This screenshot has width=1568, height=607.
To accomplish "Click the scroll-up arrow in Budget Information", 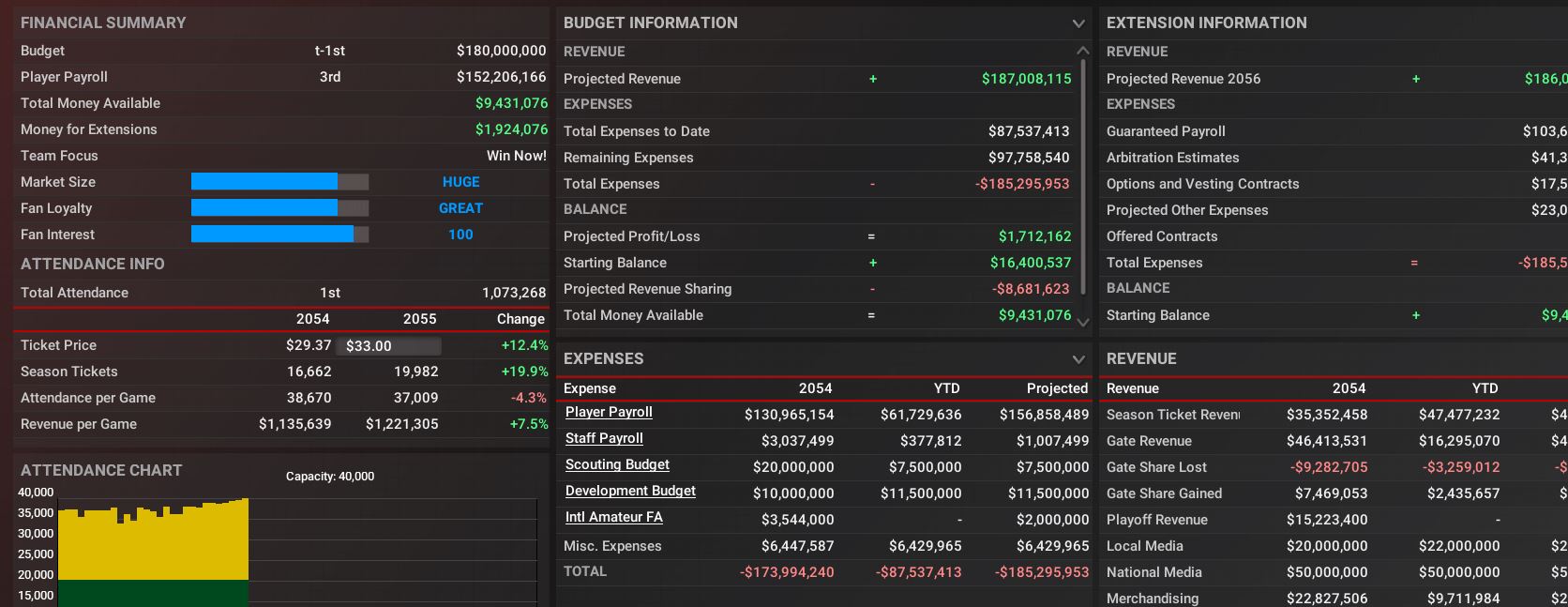I will [x=1083, y=51].
